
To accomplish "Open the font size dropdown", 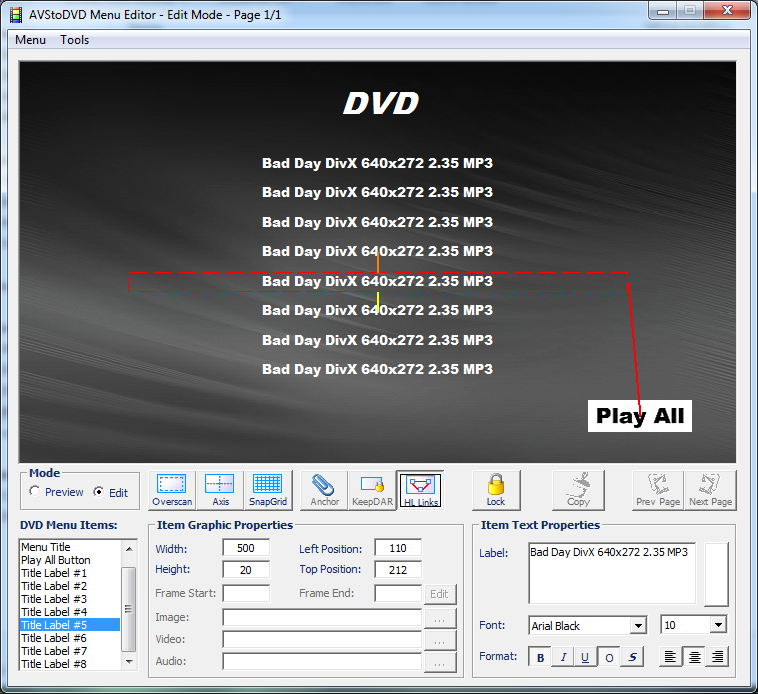I will (718, 625).
